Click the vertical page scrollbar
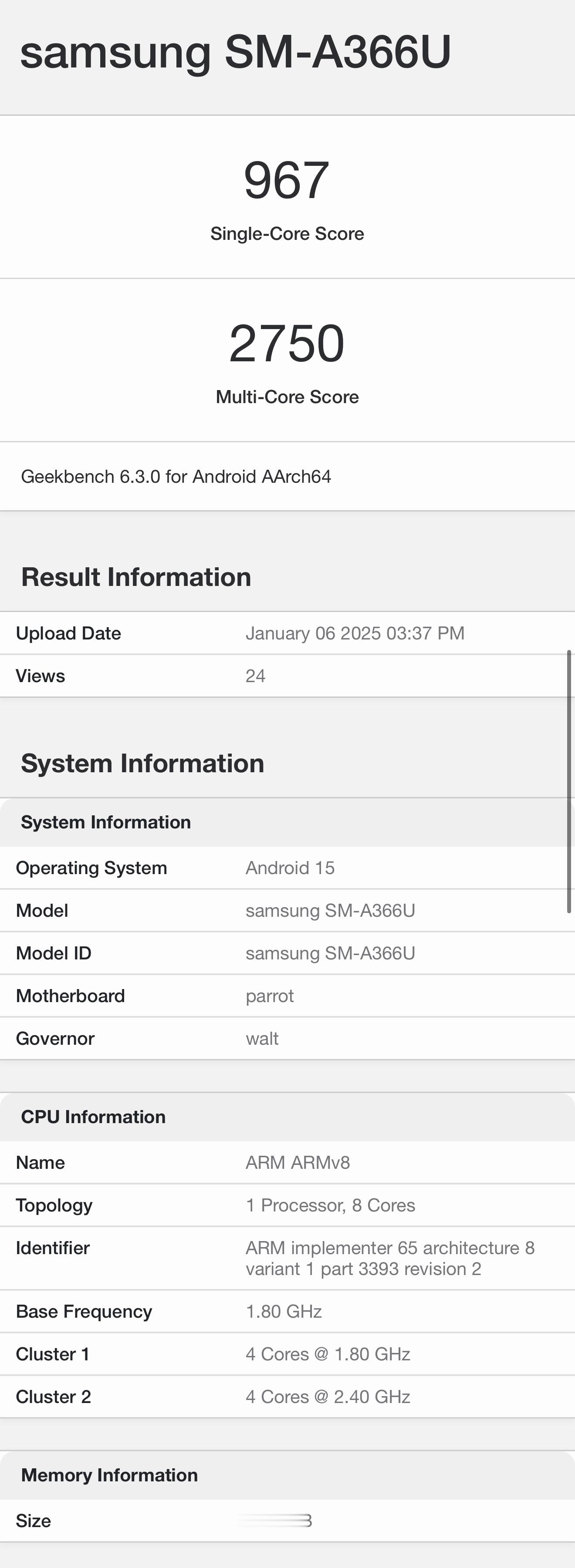 [569, 781]
